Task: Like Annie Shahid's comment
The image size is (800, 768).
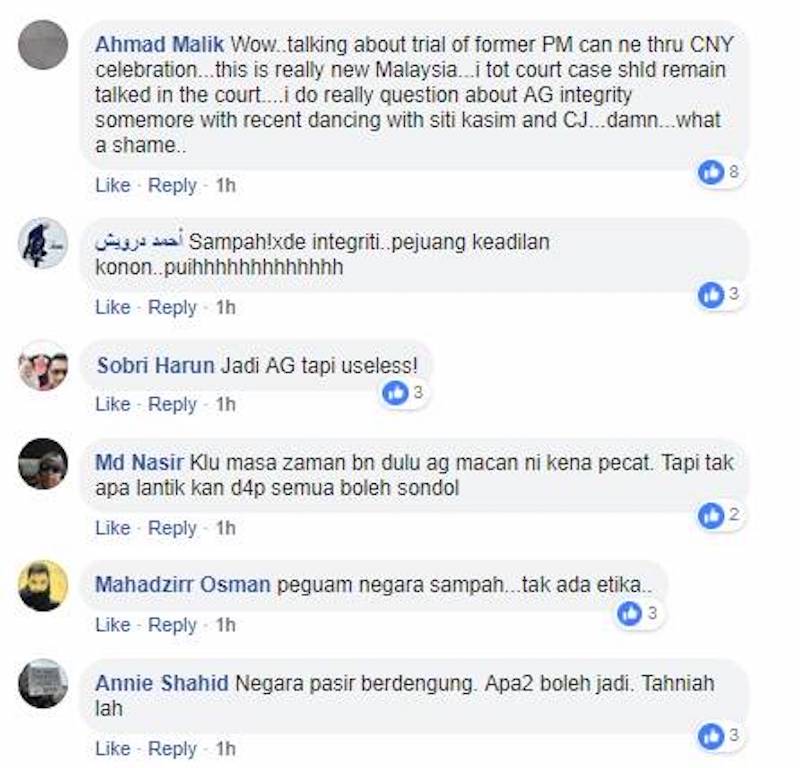Action: point(113,749)
